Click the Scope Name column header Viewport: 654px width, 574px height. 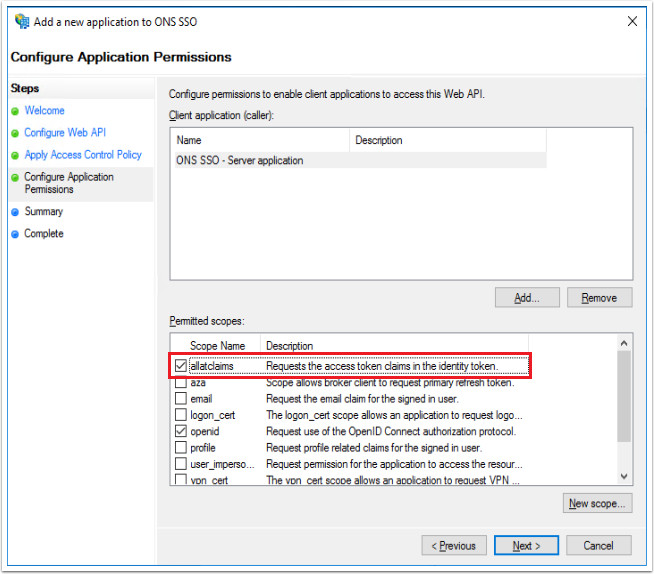217,346
